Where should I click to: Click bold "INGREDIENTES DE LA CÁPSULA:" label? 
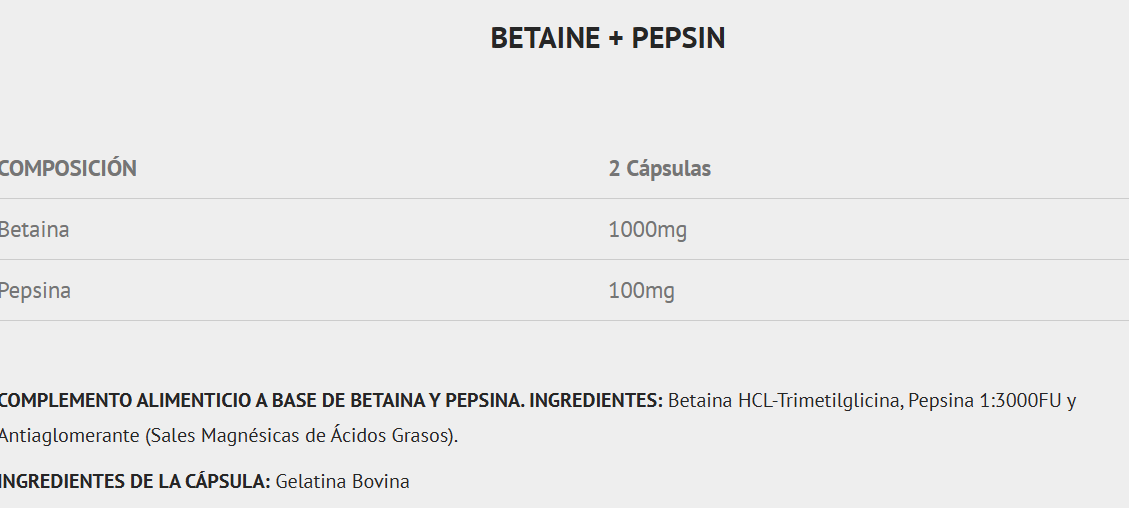pyautogui.click(x=135, y=482)
